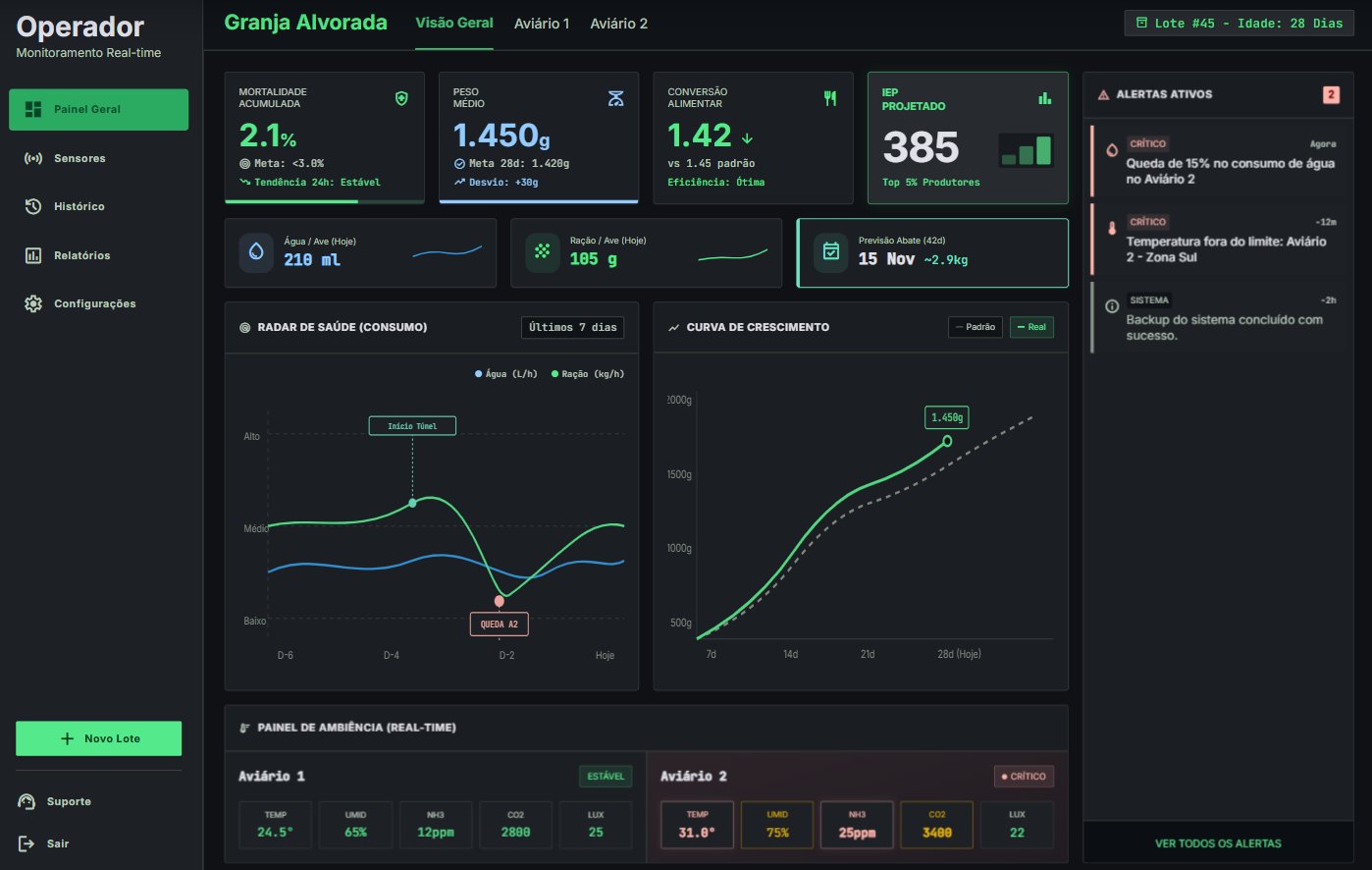Image resolution: width=1372 pixels, height=870 pixels.
Task: Open the Lote #45 batch selector
Action: pos(1239,23)
